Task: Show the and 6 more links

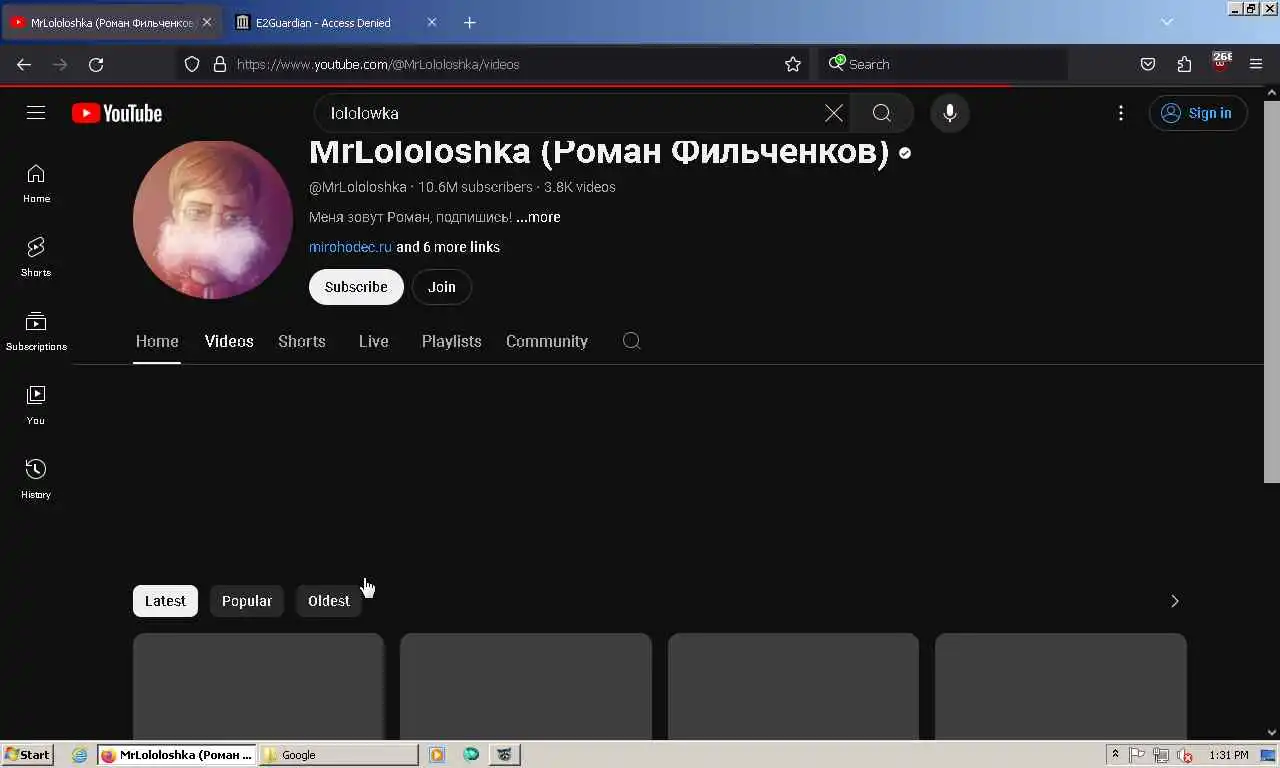Action: (448, 247)
